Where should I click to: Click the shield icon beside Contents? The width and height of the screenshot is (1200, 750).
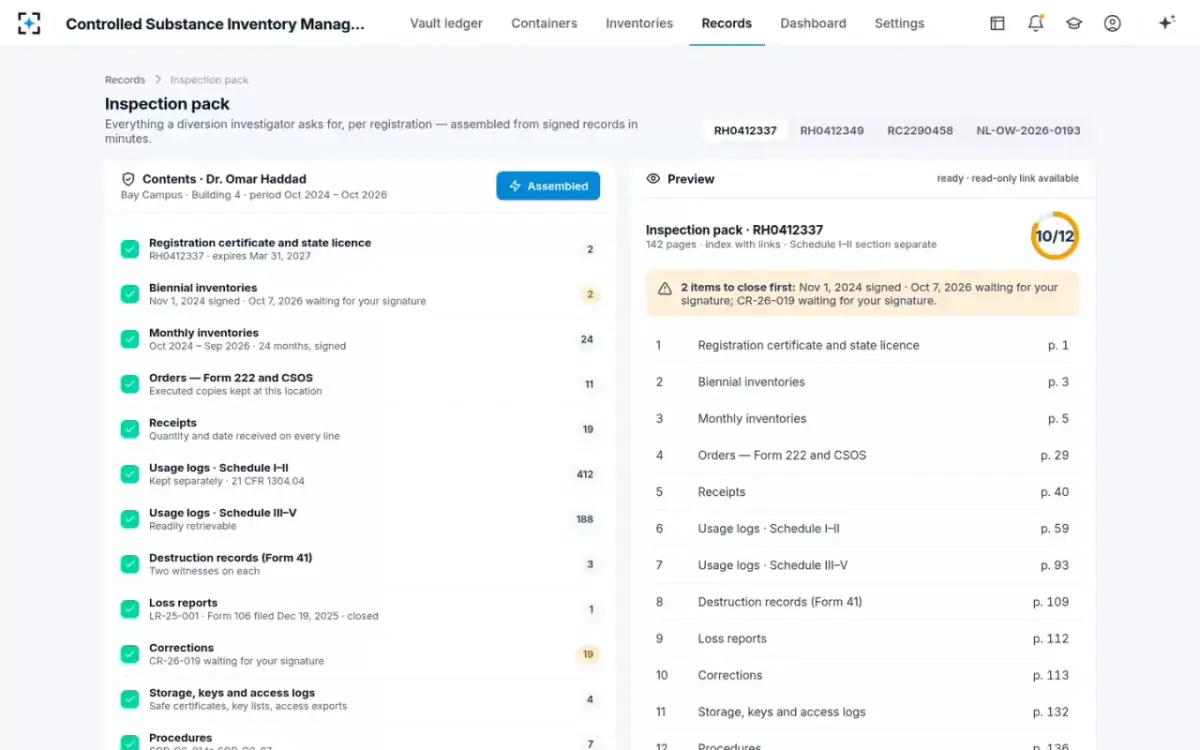[x=128, y=179]
